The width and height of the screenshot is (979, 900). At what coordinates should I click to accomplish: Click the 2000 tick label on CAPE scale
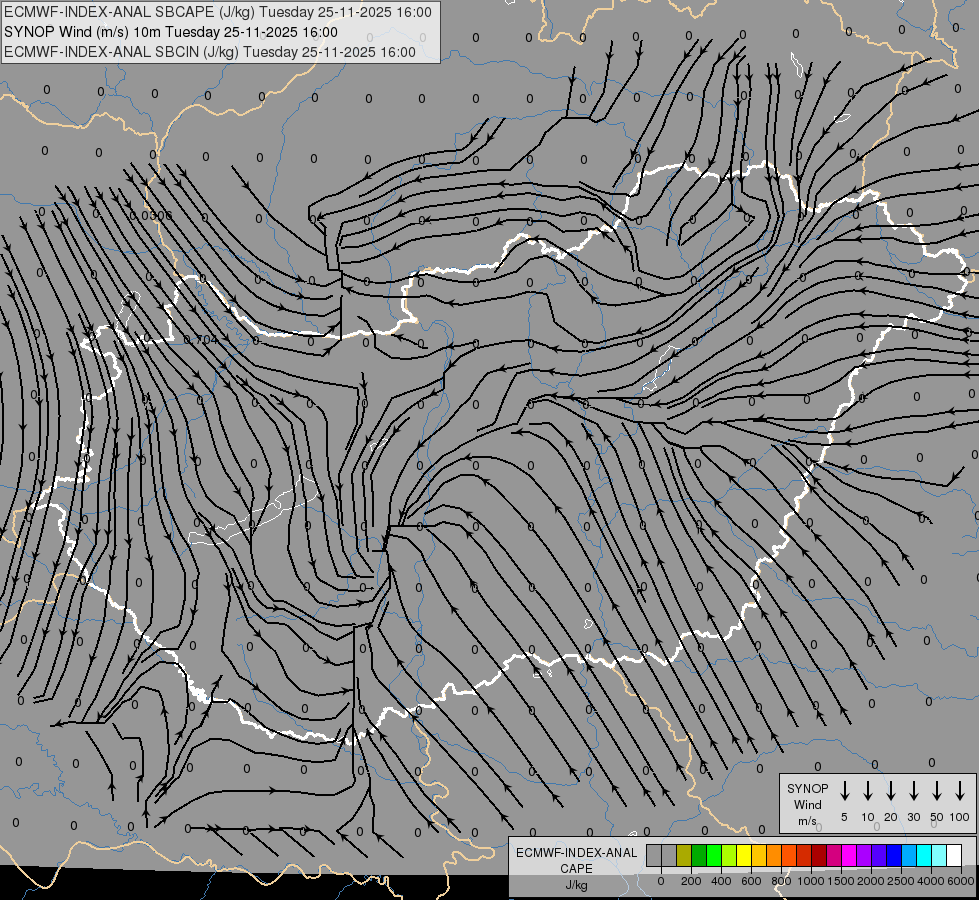(871, 881)
